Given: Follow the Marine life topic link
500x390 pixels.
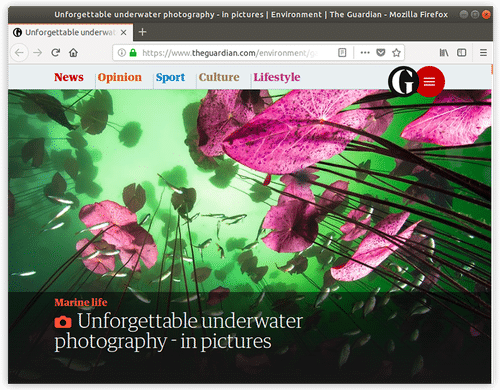Looking at the screenshot, I should point(81,302).
